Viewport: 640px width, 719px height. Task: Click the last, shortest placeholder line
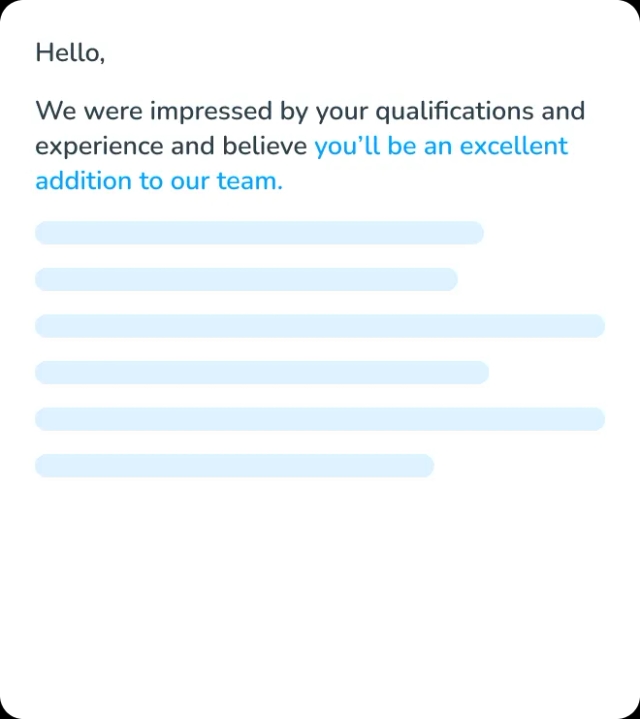[234, 465]
